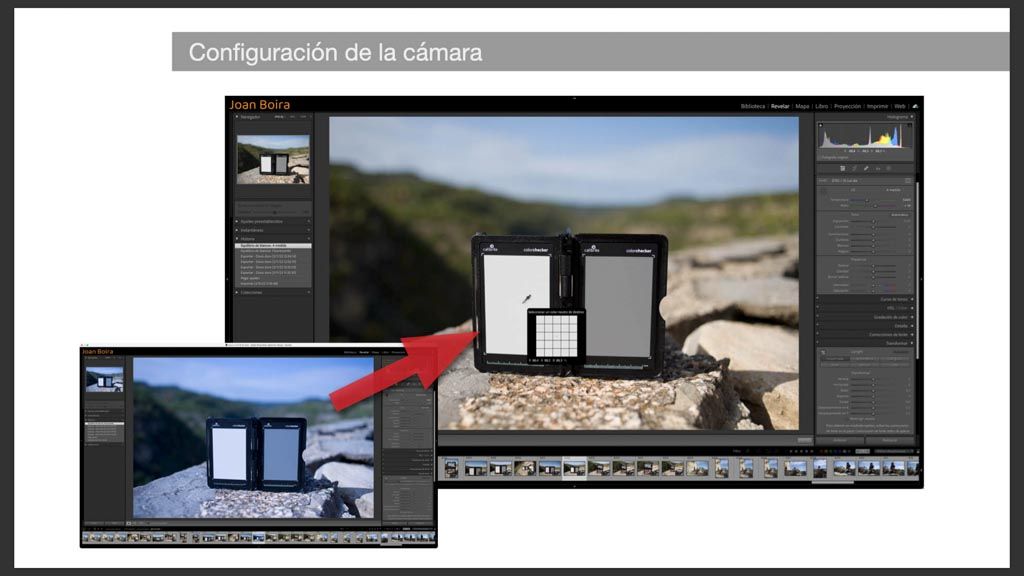
Task: Select the top Equilibrio de blancos history step
Action: [x=272, y=246]
